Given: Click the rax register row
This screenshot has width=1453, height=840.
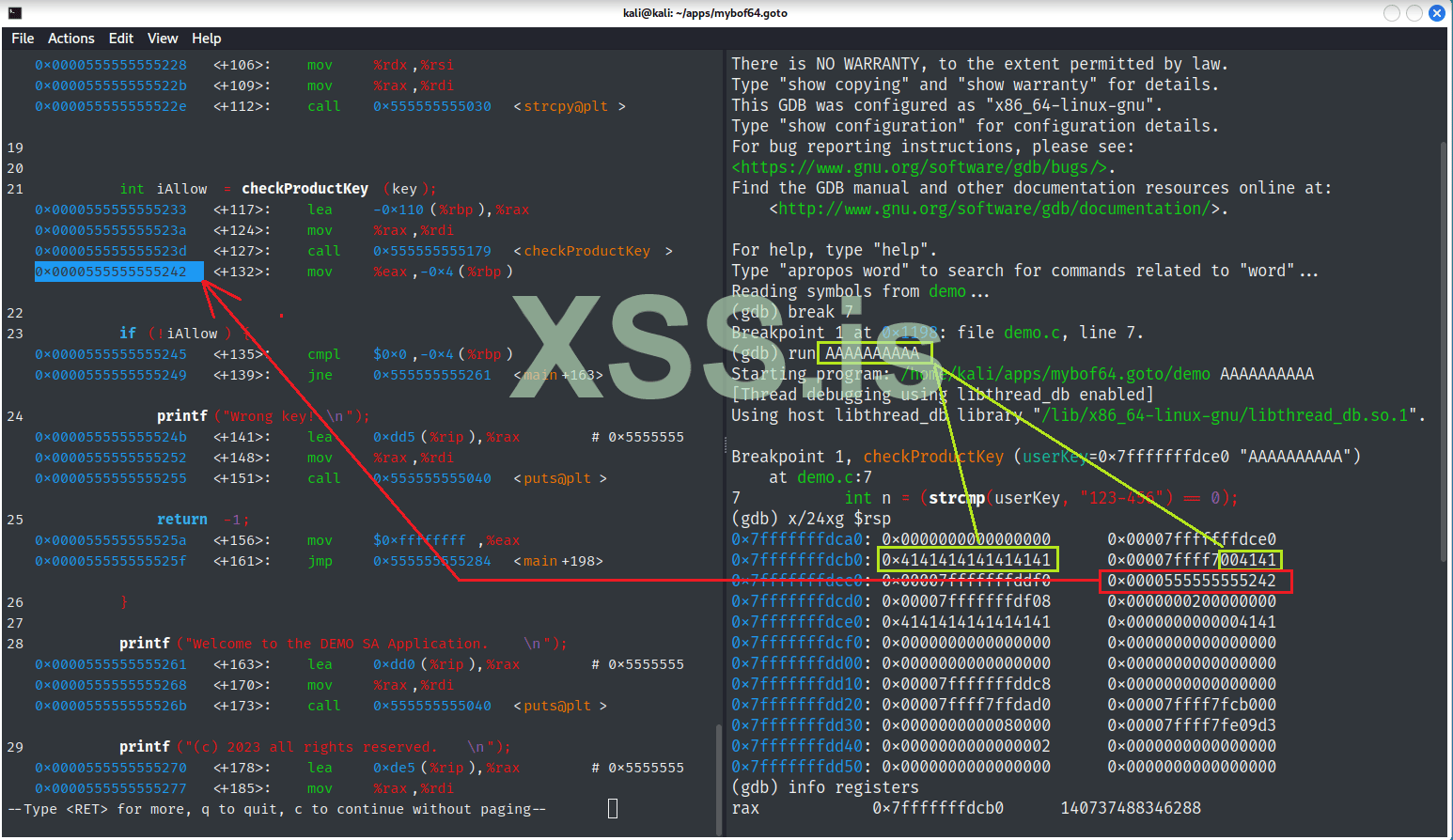Looking at the screenshot, I should 966,808.
